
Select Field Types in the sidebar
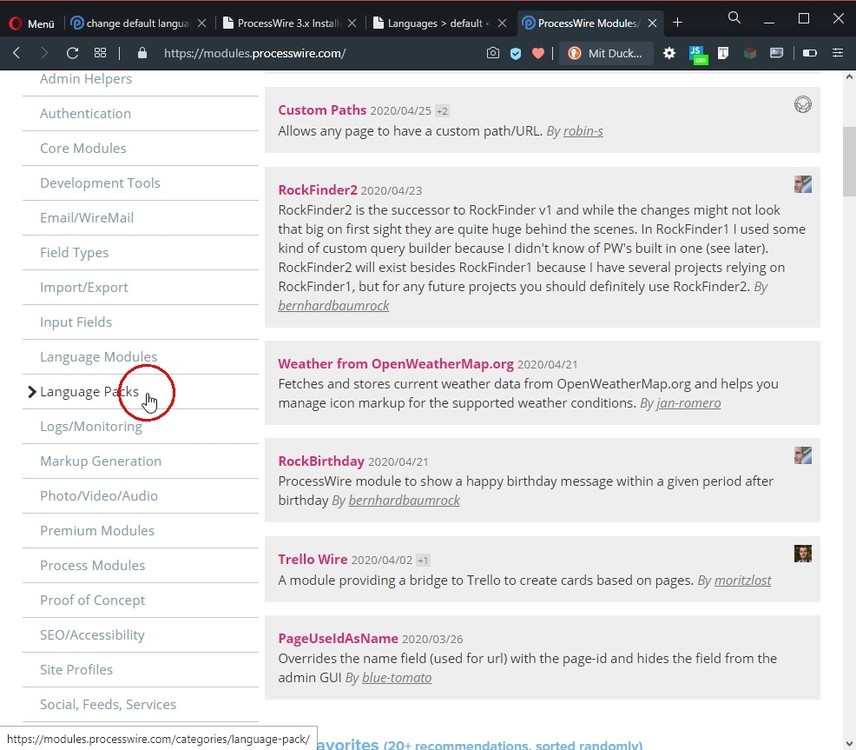tap(74, 253)
